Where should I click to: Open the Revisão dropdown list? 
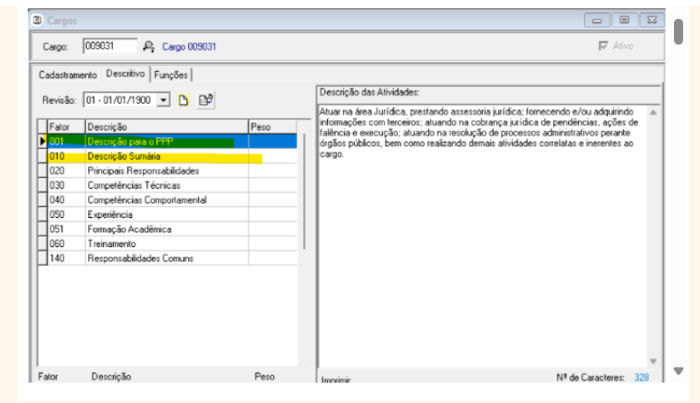coord(164,101)
